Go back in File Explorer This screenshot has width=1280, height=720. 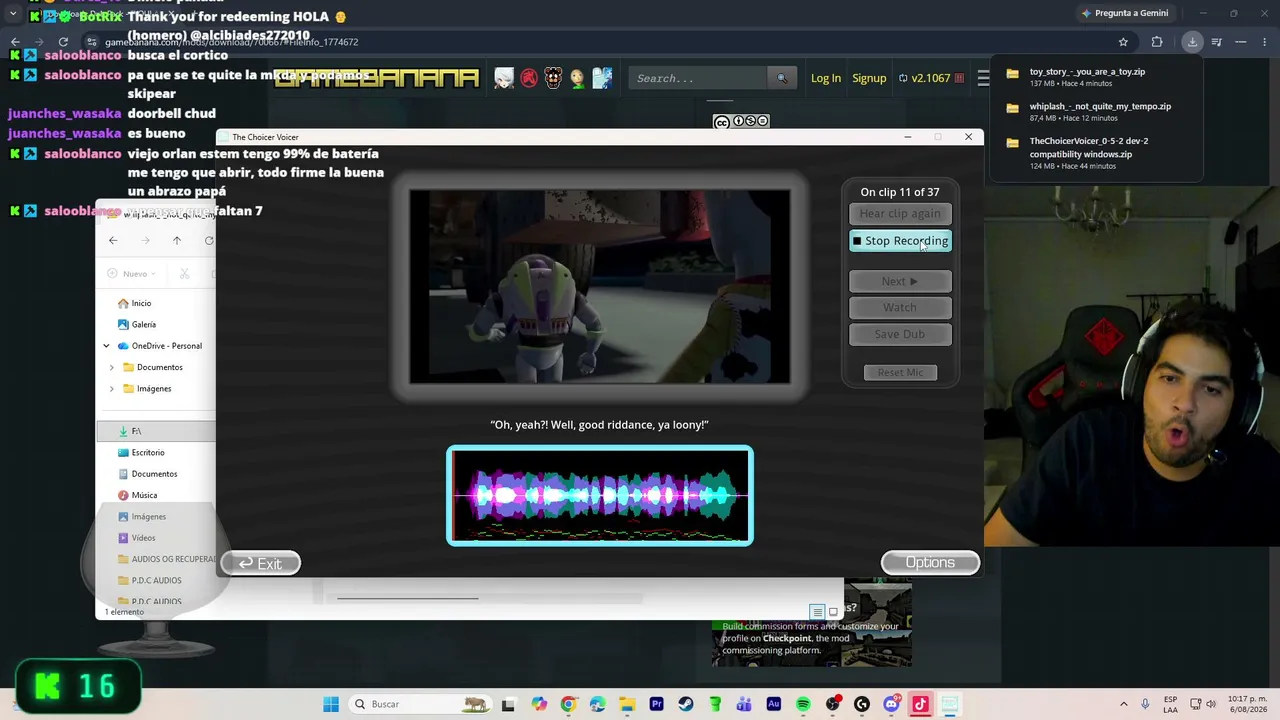point(113,240)
